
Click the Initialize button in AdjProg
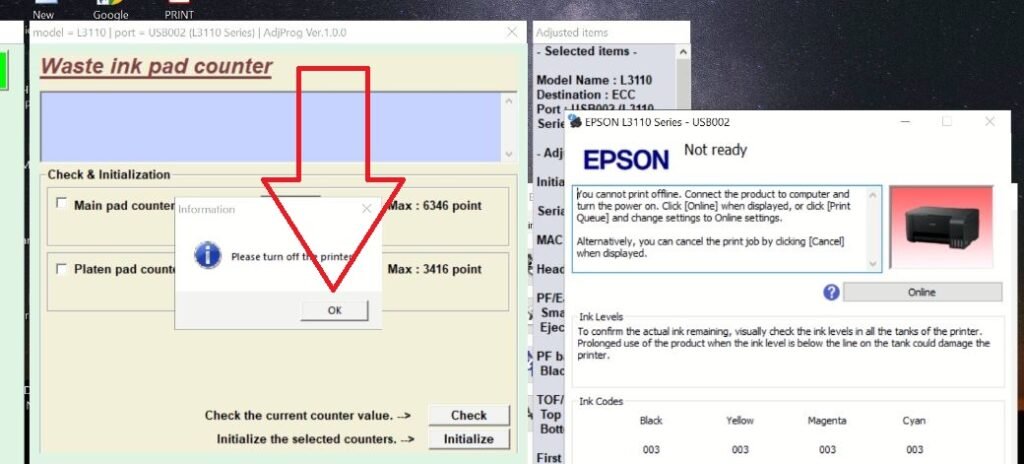click(468, 439)
